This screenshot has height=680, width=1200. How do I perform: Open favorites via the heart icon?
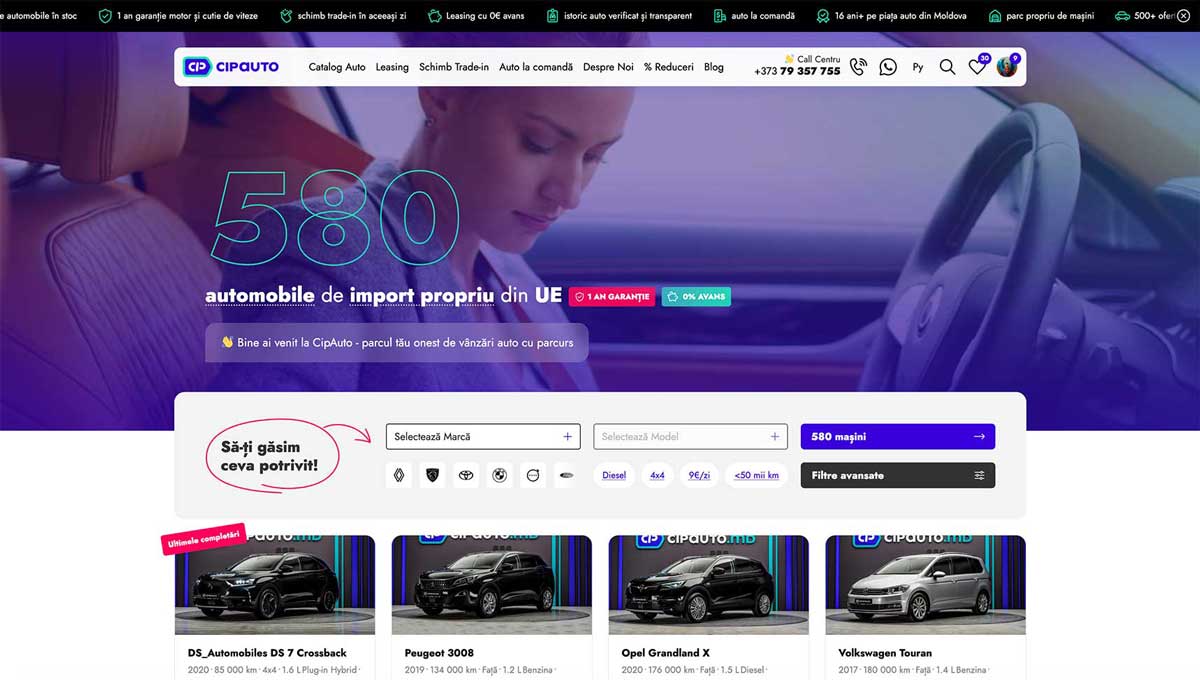pos(977,68)
